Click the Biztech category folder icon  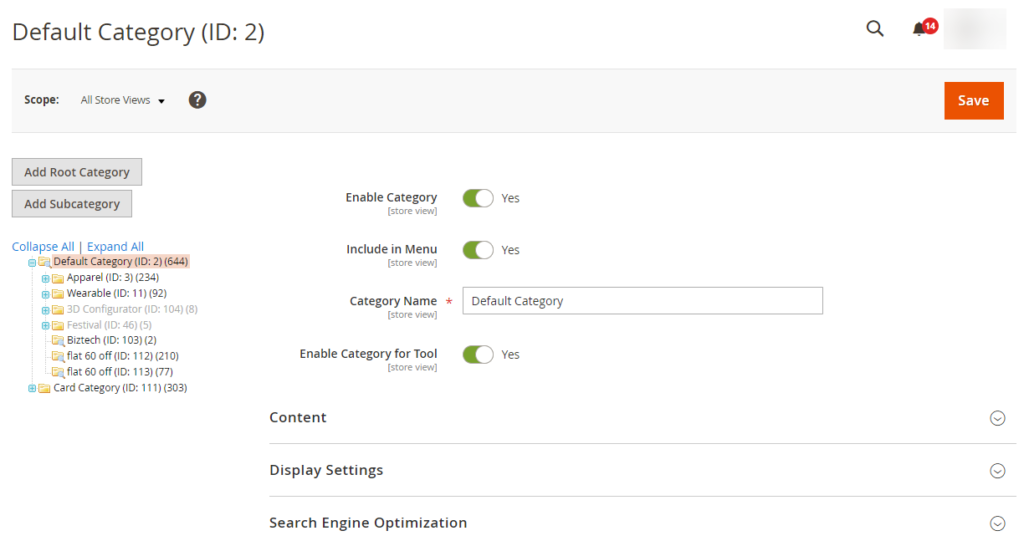[x=58, y=340]
